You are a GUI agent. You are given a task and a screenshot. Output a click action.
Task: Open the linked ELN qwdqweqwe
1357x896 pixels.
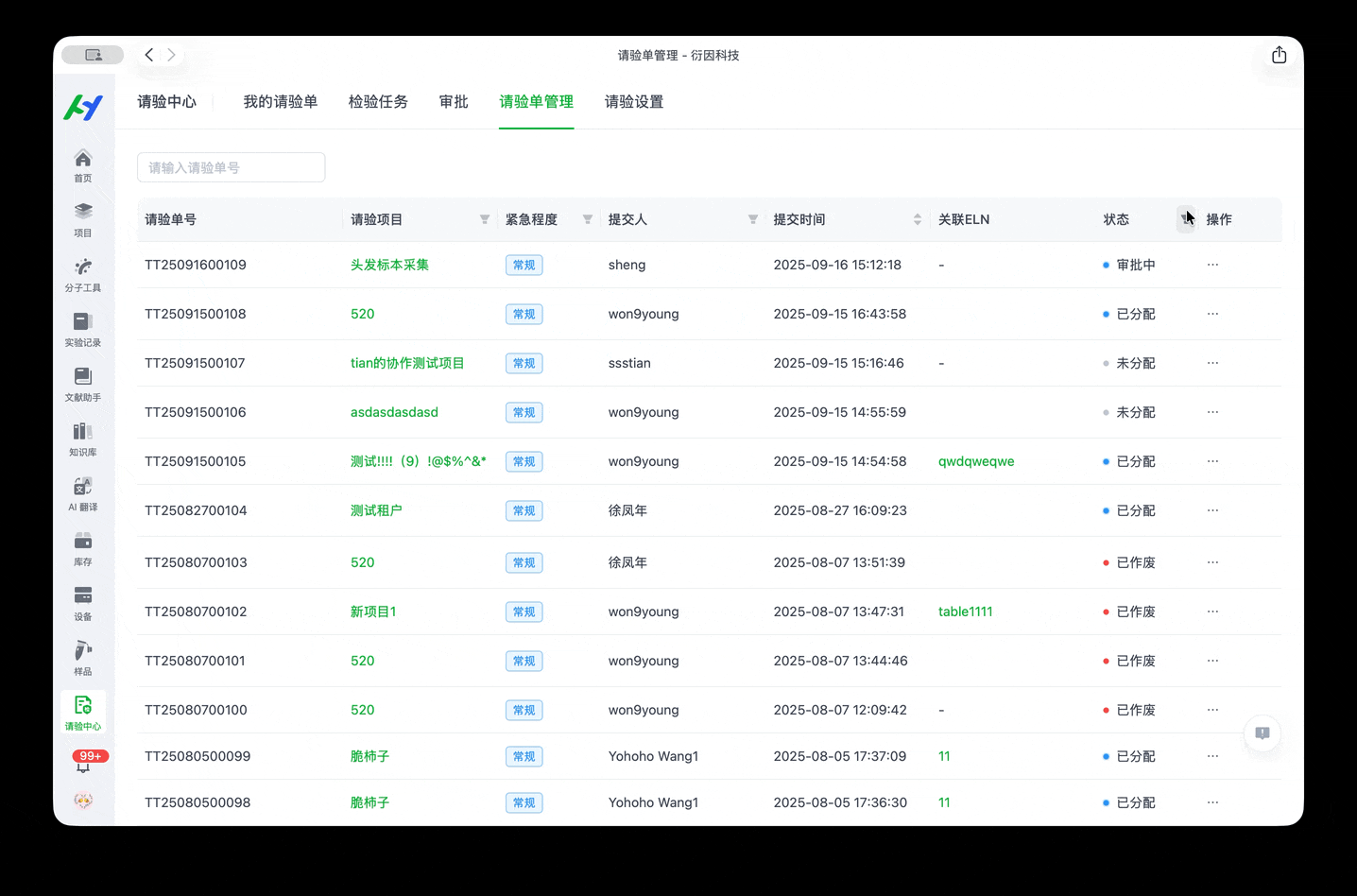[975, 461]
